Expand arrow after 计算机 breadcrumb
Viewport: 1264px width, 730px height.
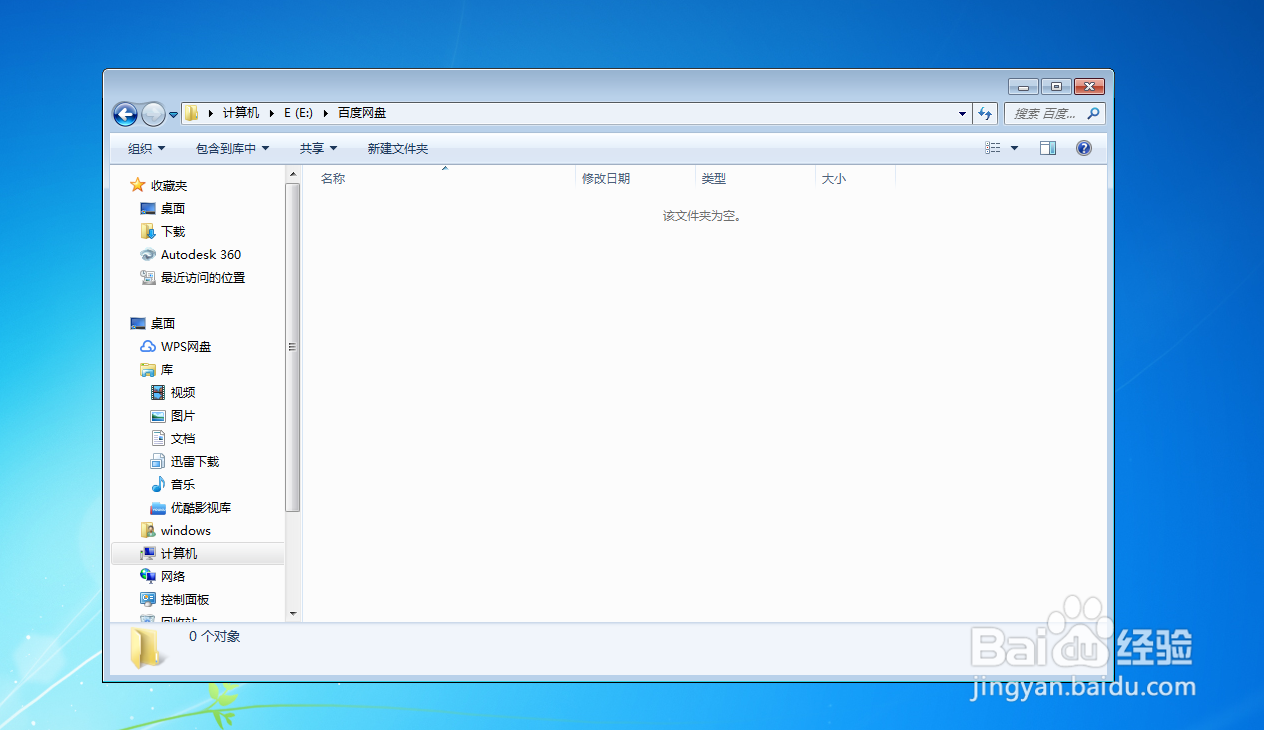pyautogui.click(x=271, y=114)
